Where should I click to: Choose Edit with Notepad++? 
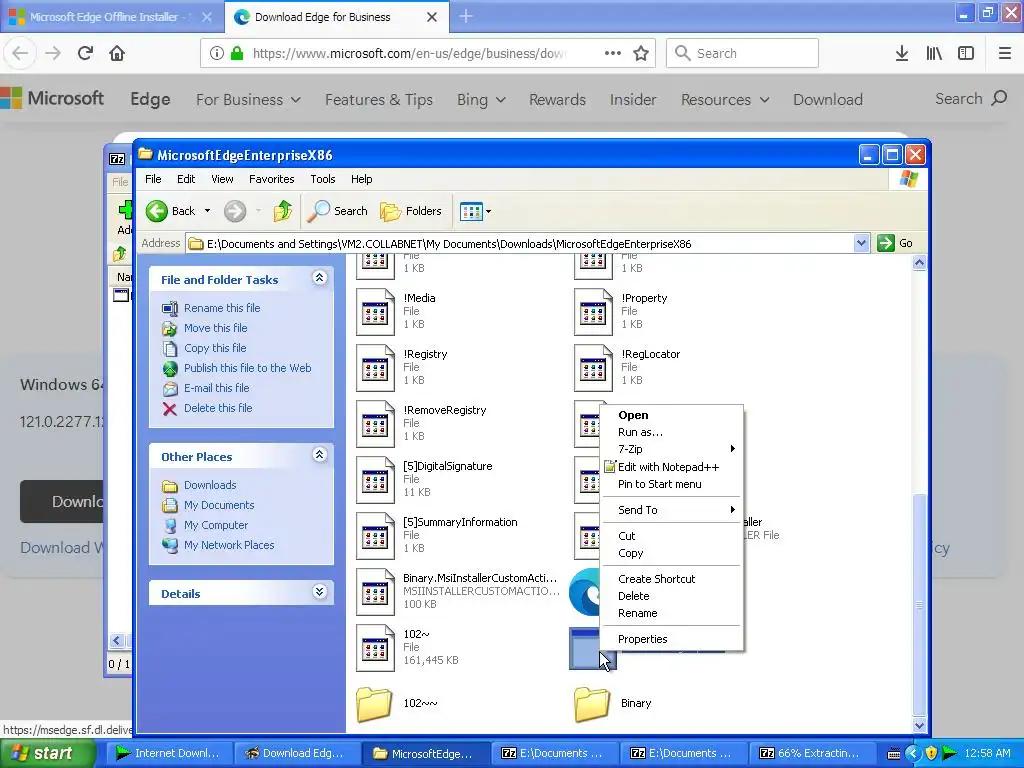[x=671, y=467]
